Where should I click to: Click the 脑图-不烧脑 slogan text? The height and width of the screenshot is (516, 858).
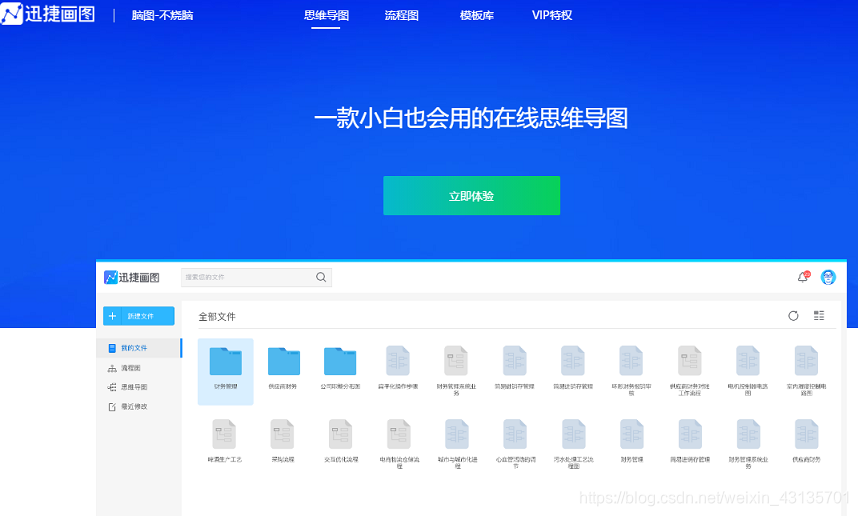point(162,15)
